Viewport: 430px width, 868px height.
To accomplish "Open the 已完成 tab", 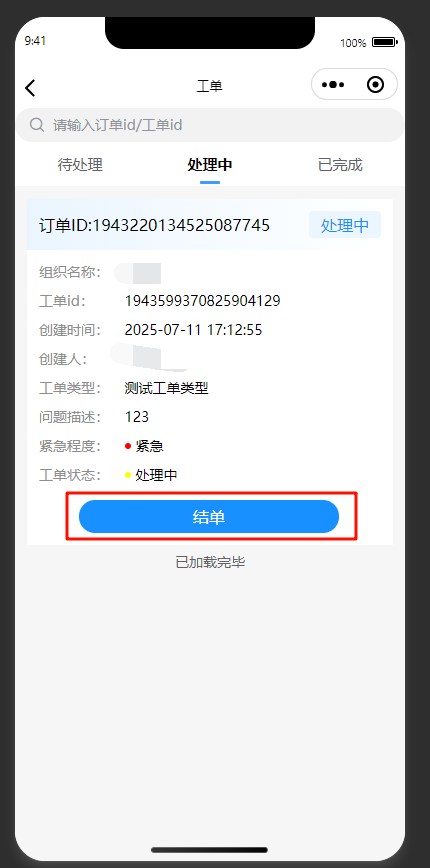I will tap(340, 164).
